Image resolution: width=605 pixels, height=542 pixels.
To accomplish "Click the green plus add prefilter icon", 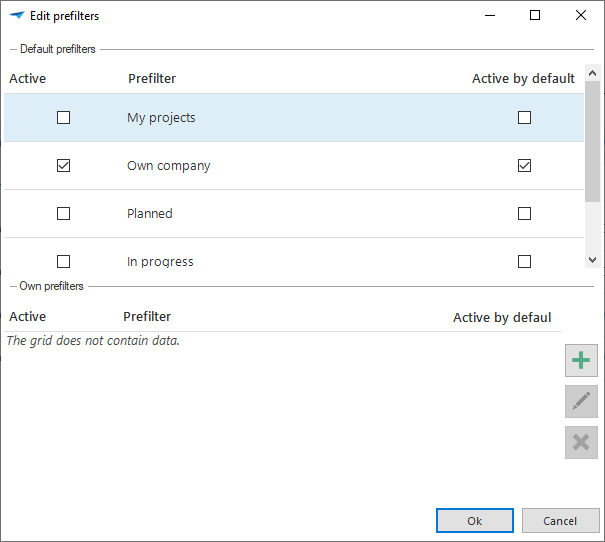I will [581, 361].
